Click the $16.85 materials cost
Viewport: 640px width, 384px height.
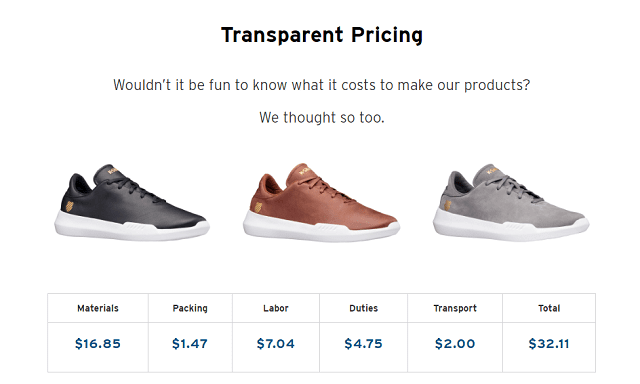98,344
